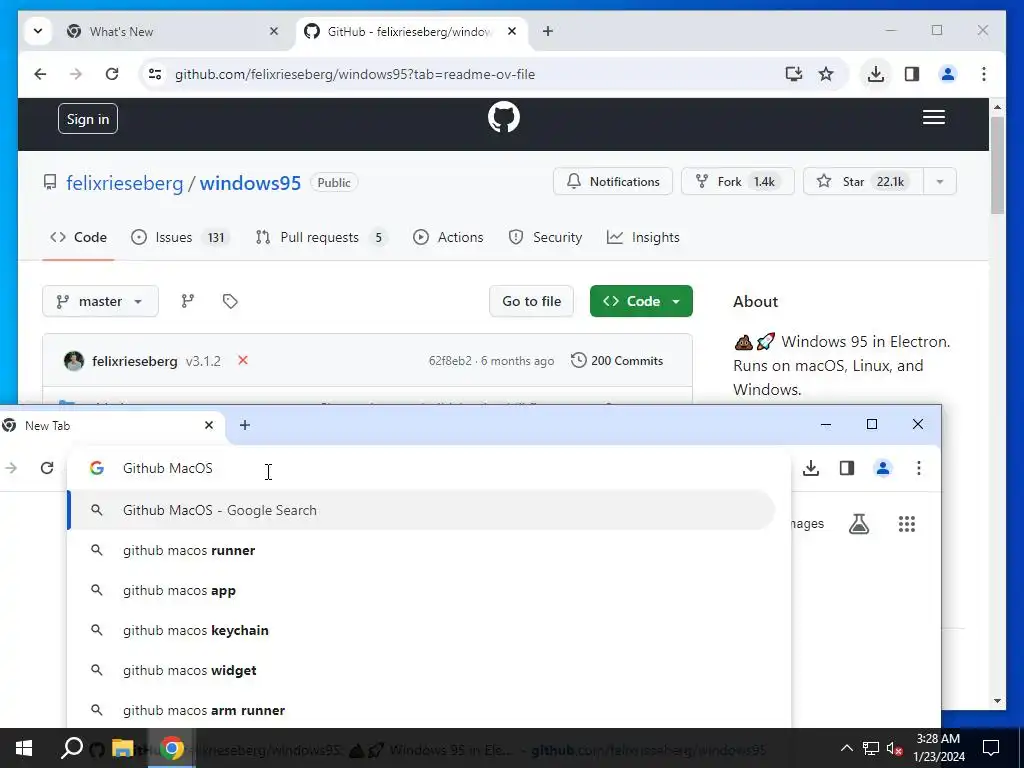Open the Insights tab

[x=643, y=237]
